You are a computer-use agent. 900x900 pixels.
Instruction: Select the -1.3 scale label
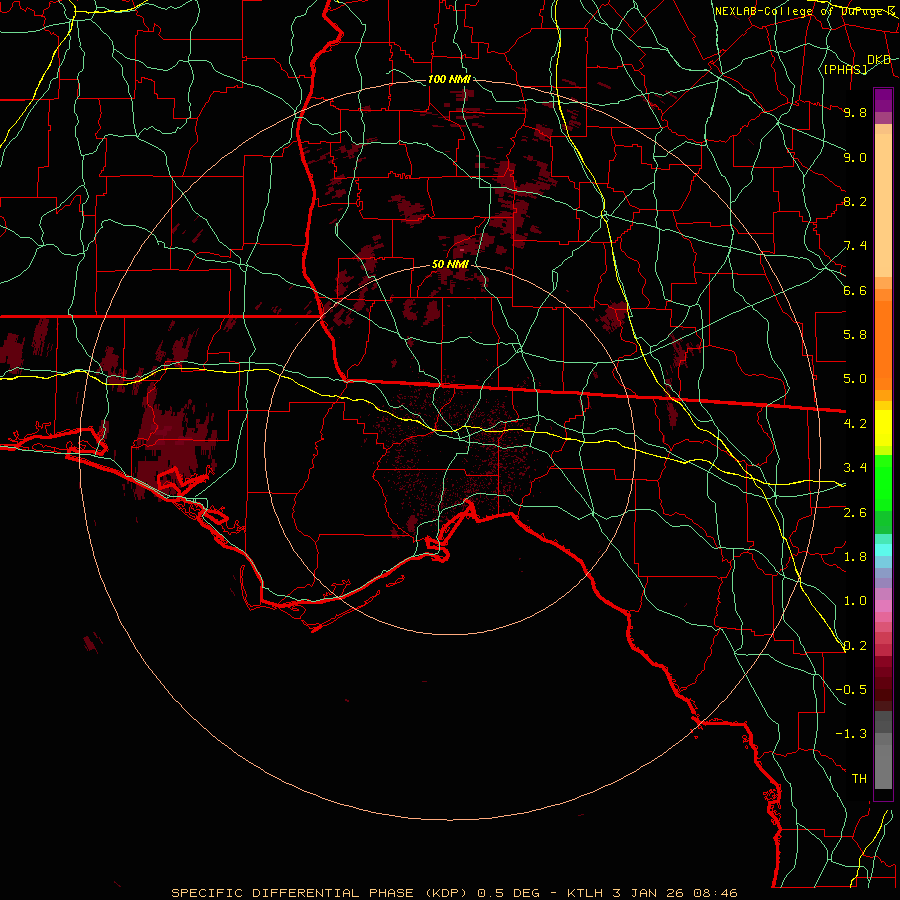click(851, 734)
